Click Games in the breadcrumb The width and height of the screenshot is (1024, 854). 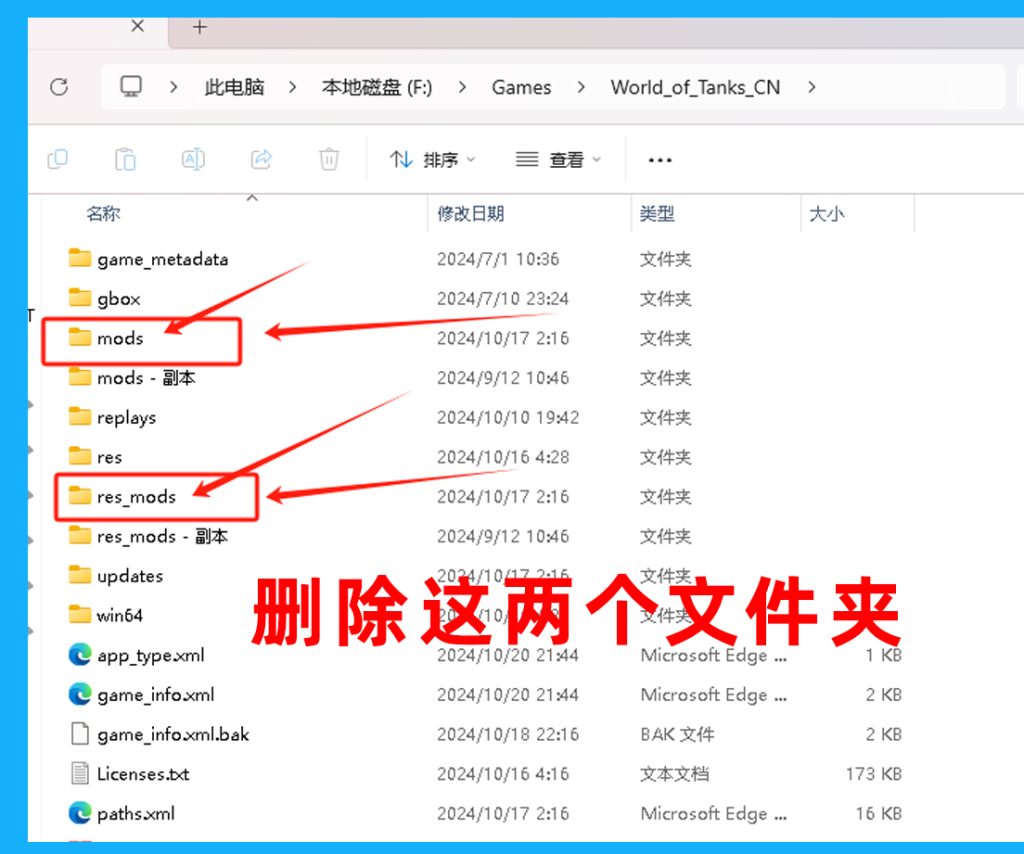point(521,87)
